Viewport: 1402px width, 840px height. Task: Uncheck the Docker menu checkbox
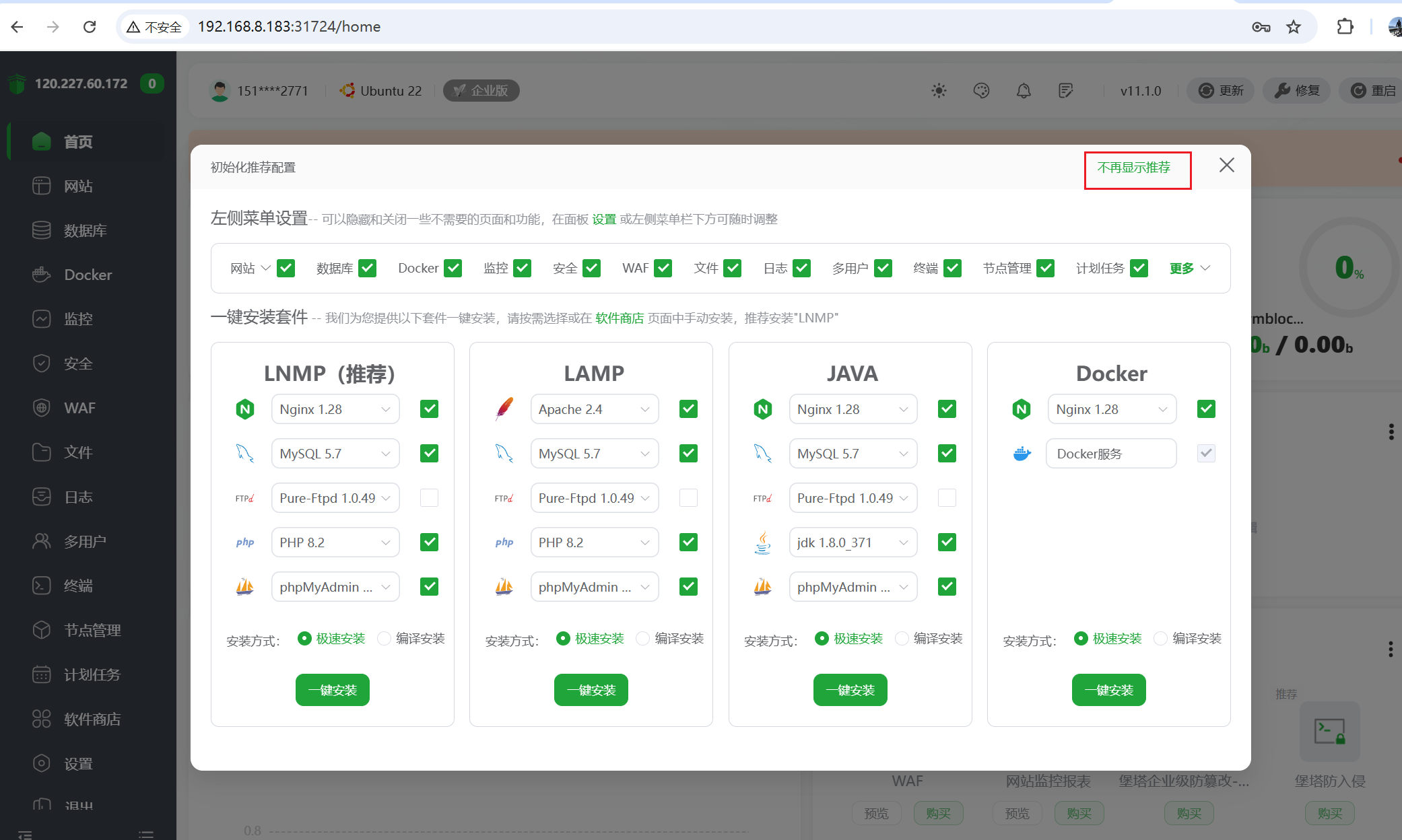coord(453,269)
